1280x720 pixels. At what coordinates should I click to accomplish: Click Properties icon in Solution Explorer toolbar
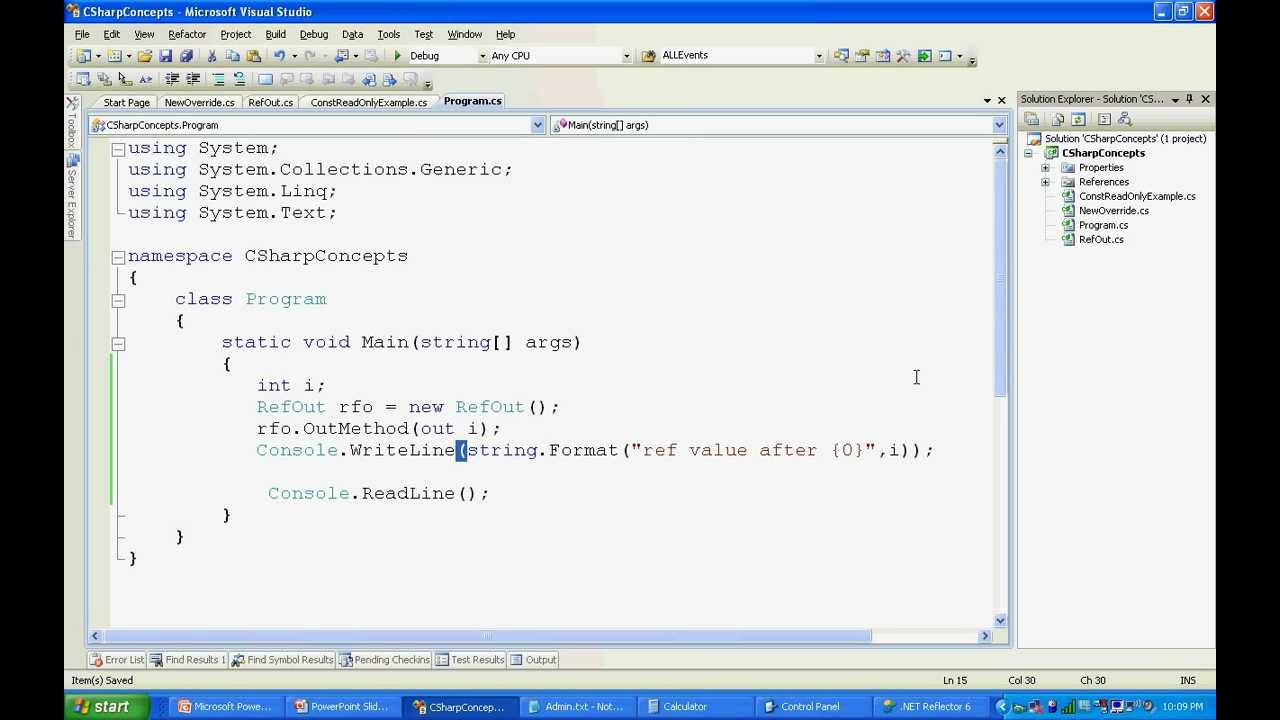(1031, 119)
